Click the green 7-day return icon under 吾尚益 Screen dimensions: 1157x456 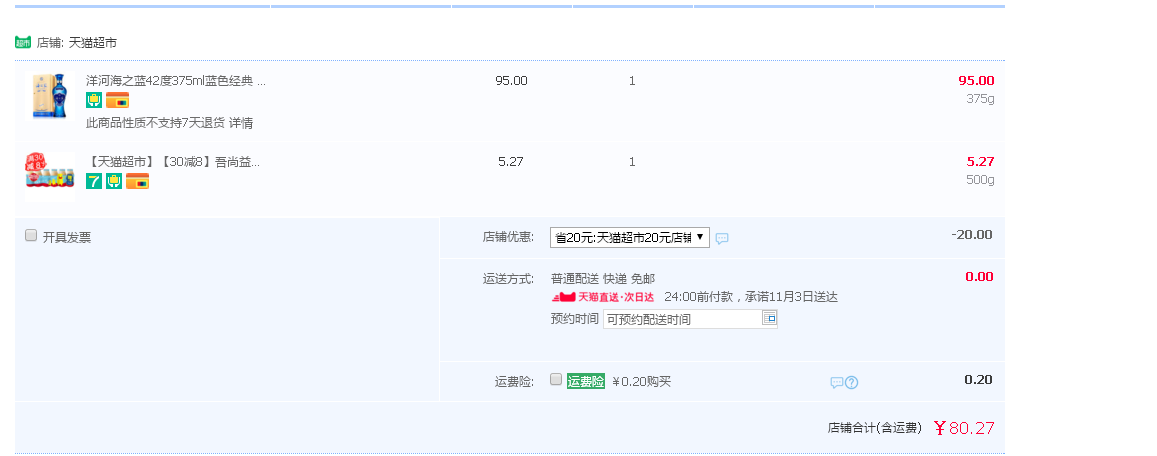[x=94, y=181]
